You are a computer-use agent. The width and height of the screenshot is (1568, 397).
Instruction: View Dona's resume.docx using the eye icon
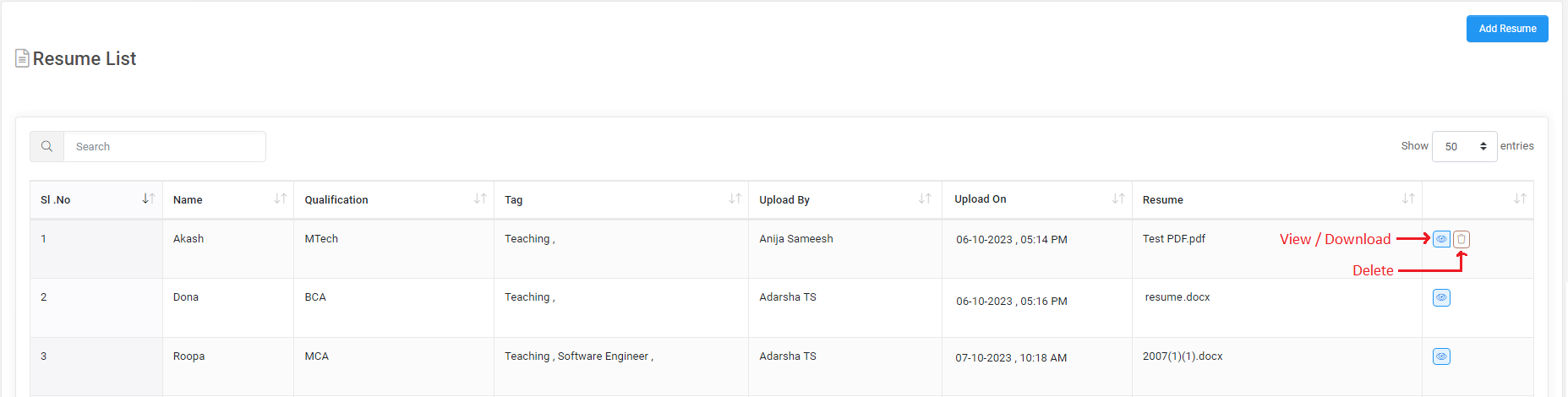[1441, 297]
